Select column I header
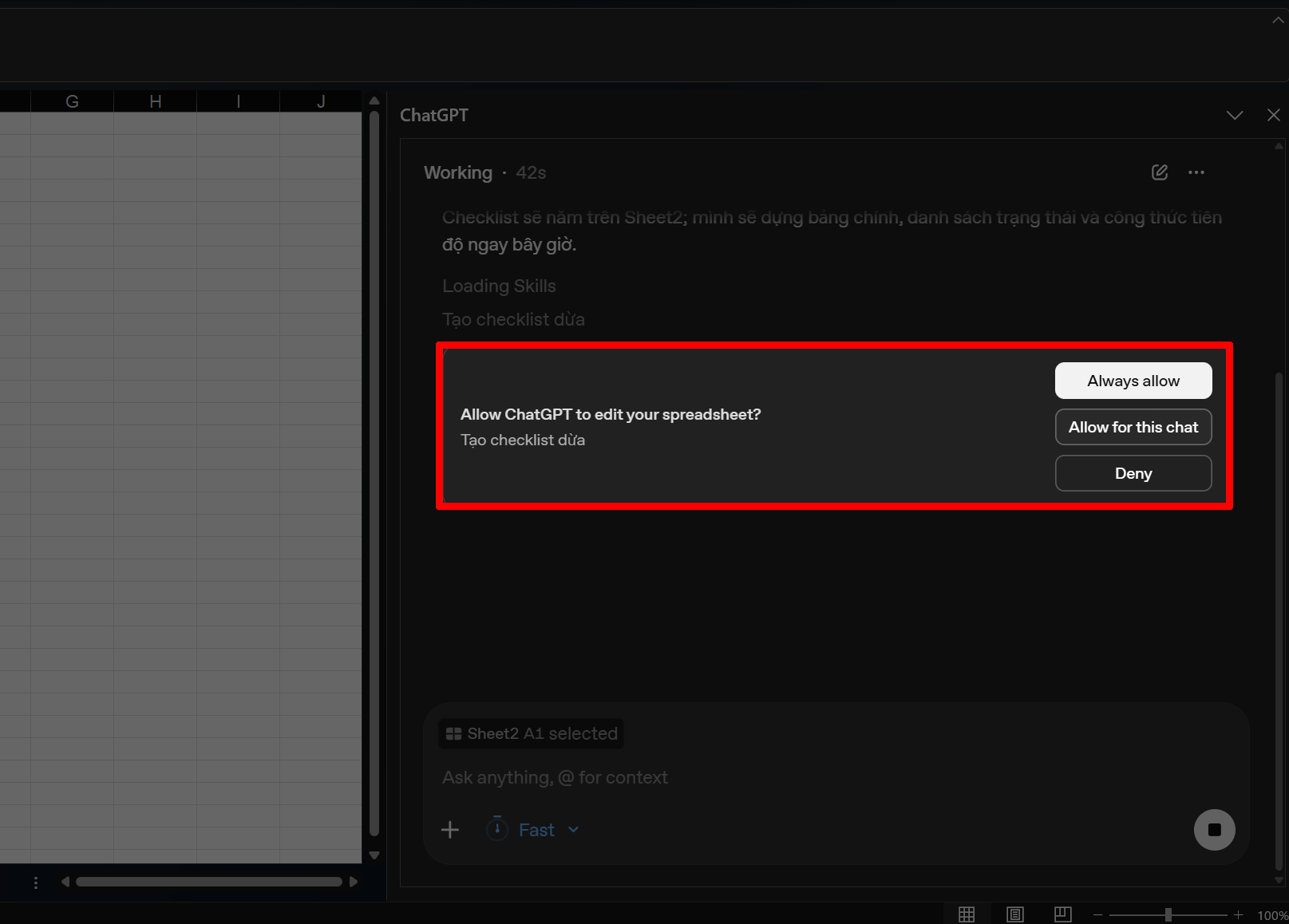 point(238,101)
